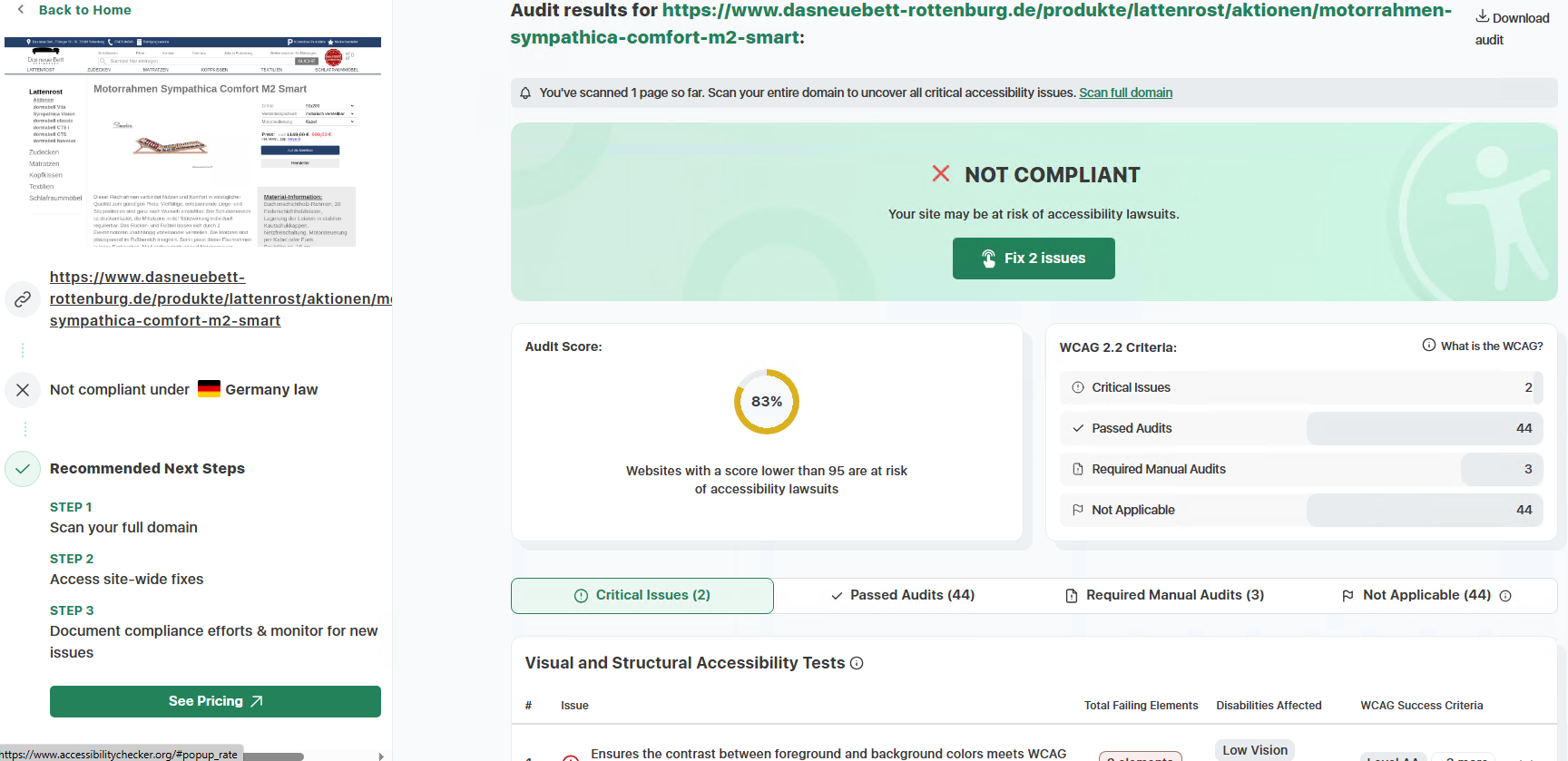Expand the Passed Audits criteria row
Viewport: 1568px width, 761px height.
pos(1300,428)
